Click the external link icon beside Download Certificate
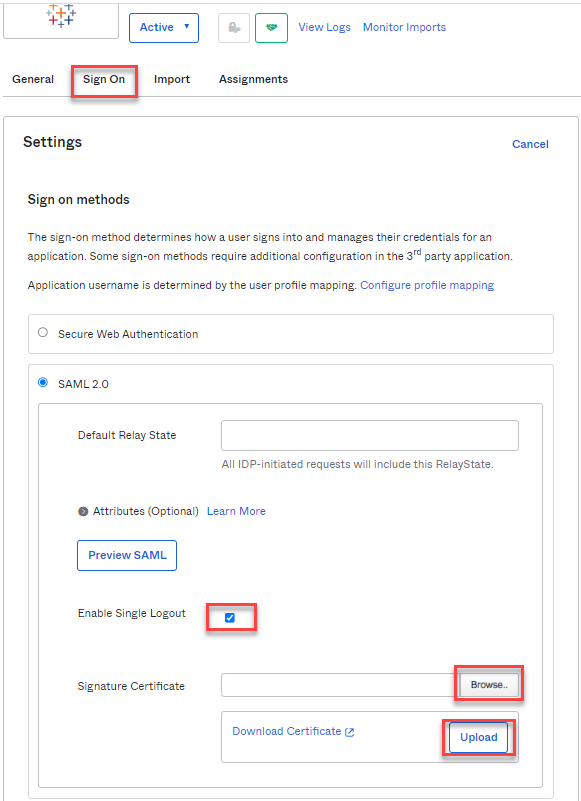The height and width of the screenshot is (801, 581). tap(350, 732)
